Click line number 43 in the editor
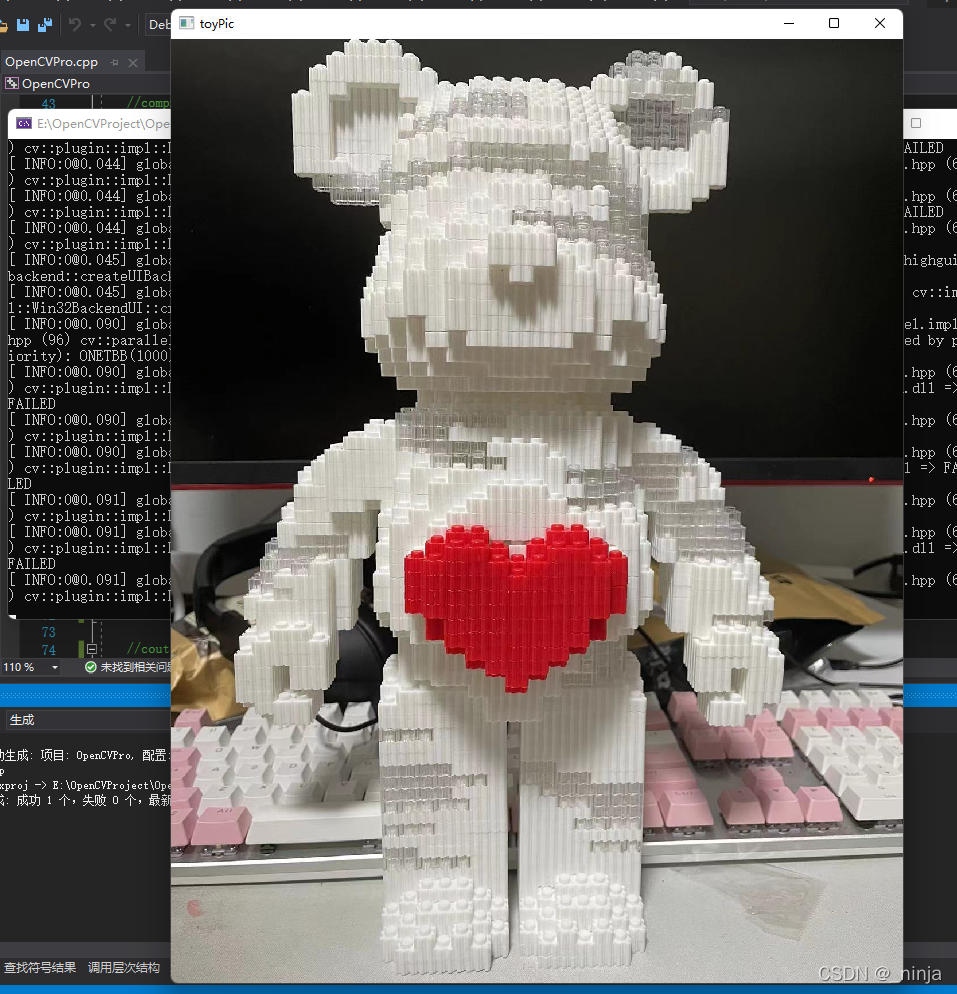957x994 pixels. [49, 103]
